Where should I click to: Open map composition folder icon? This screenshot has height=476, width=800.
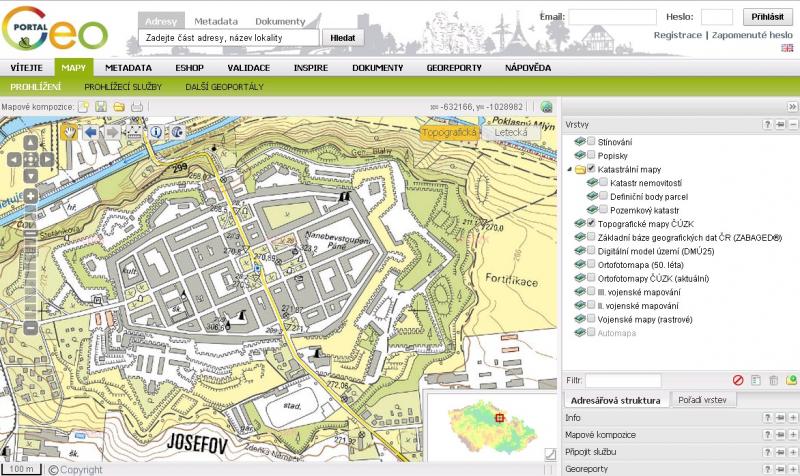click(x=119, y=106)
